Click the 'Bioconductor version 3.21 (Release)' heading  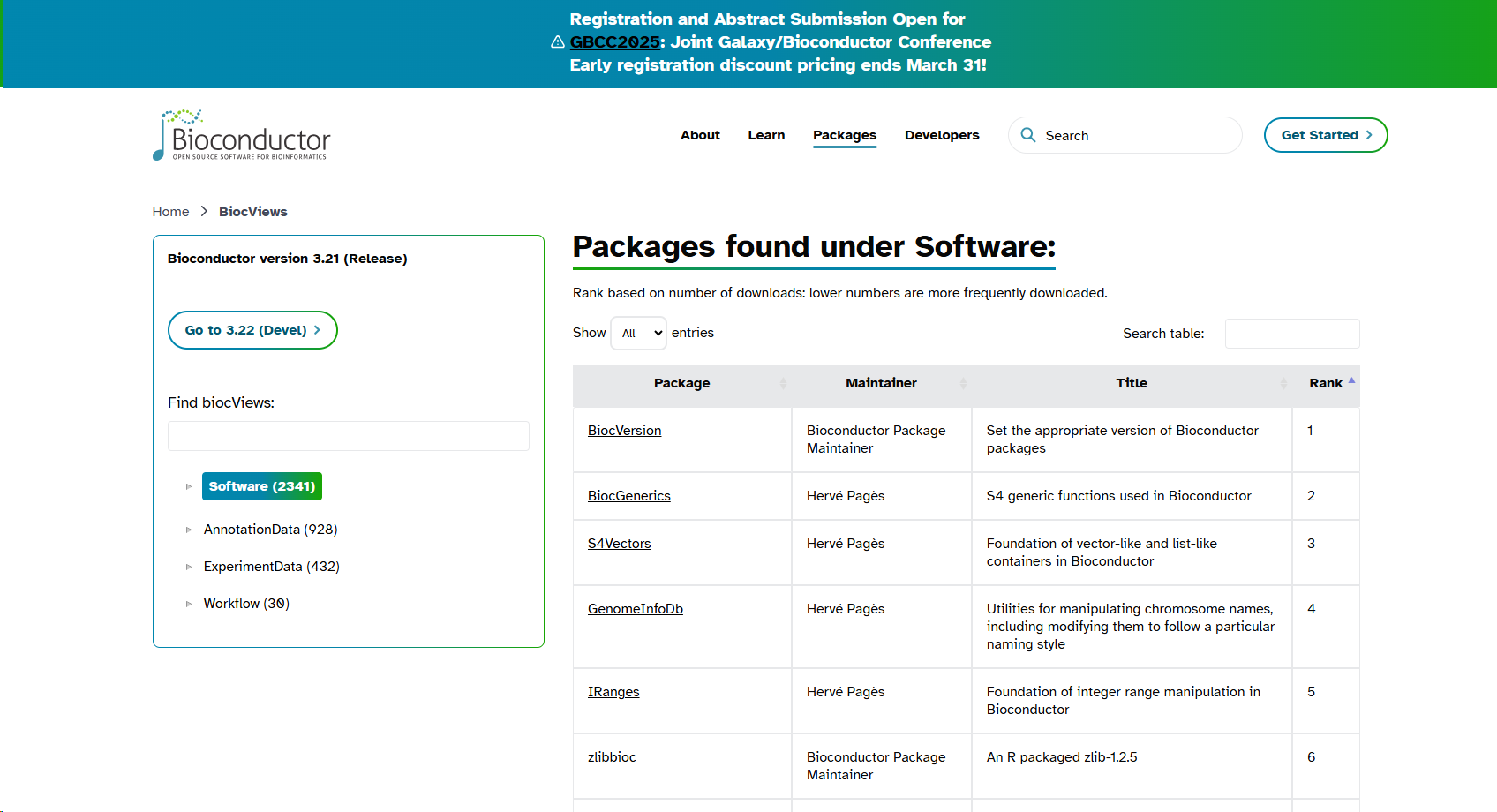pyautogui.click(x=288, y=259)
